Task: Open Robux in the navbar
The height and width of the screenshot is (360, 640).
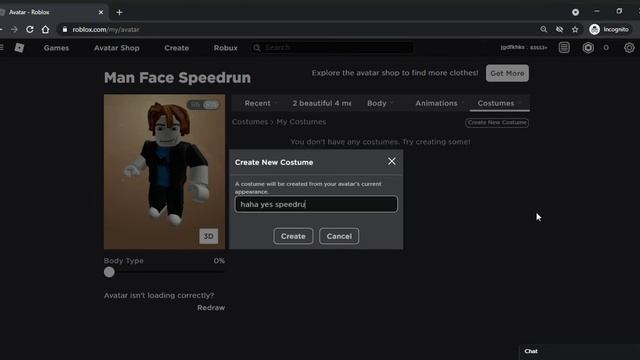Action: (x=225, y=48)
